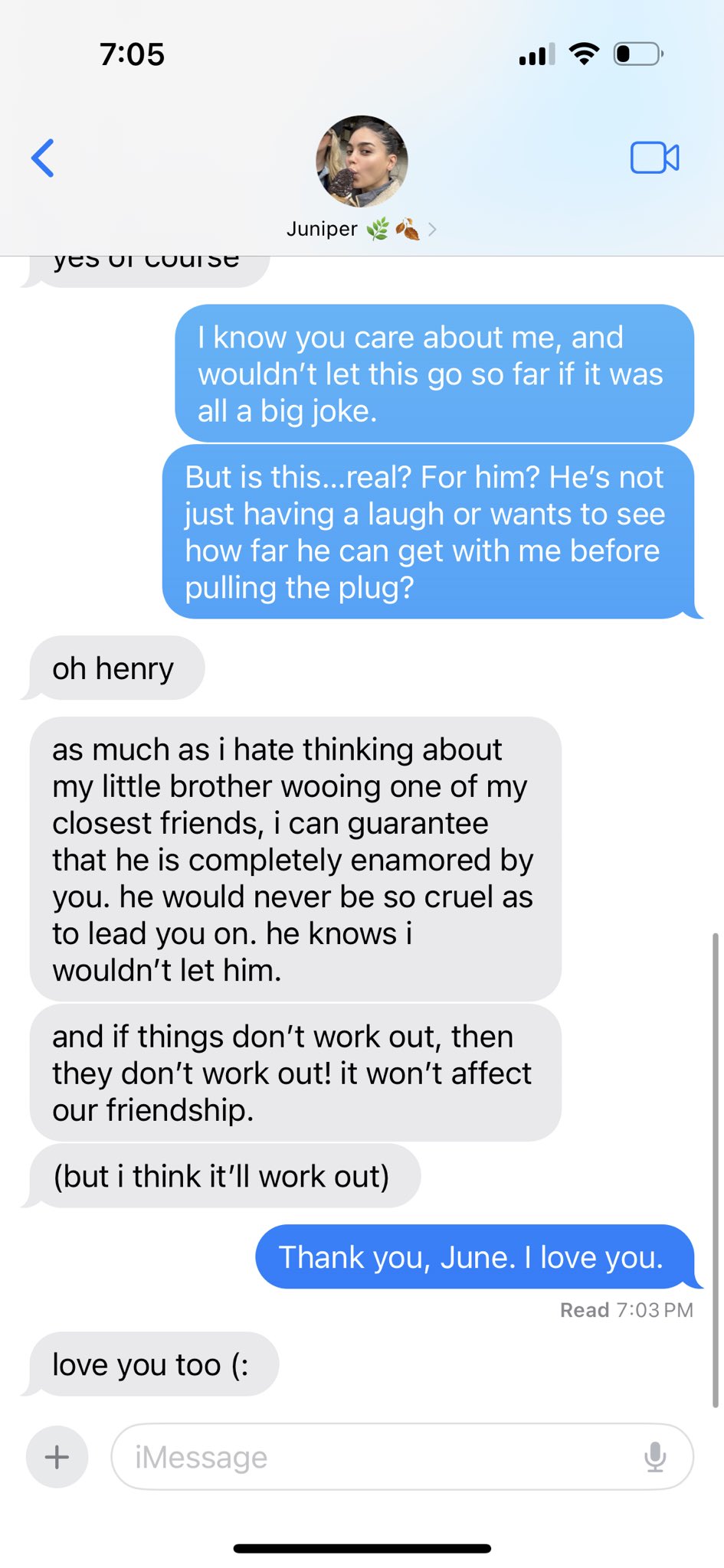Viewport: 724px width, 1568px height.
Task: Tap the microphone dictation icon
Action: tap(655, 1456)
